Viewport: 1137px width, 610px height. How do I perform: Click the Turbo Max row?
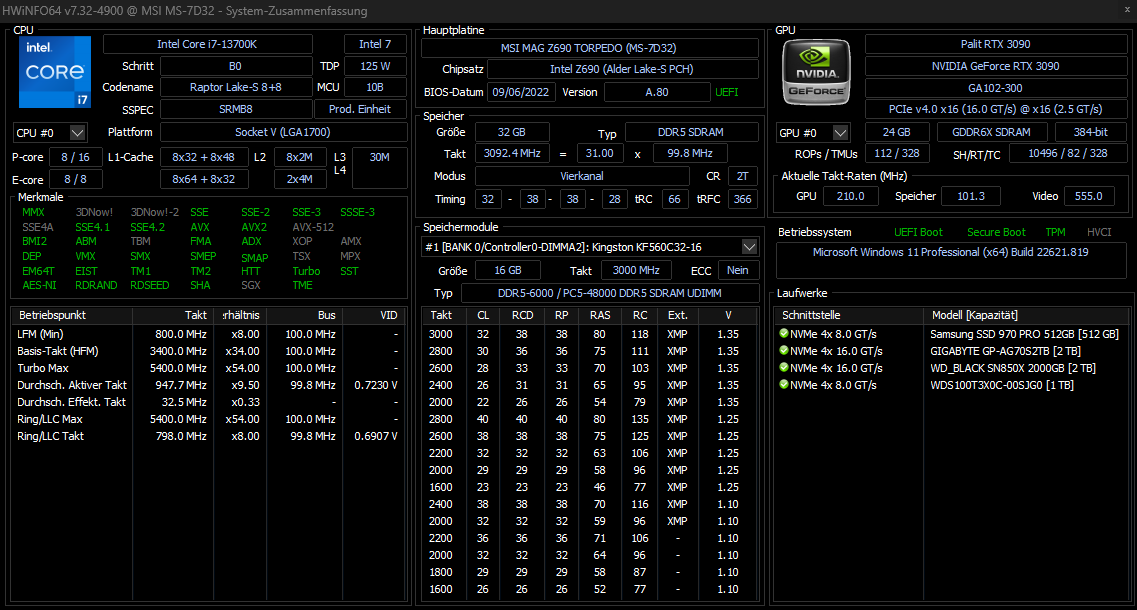point(209,368)
